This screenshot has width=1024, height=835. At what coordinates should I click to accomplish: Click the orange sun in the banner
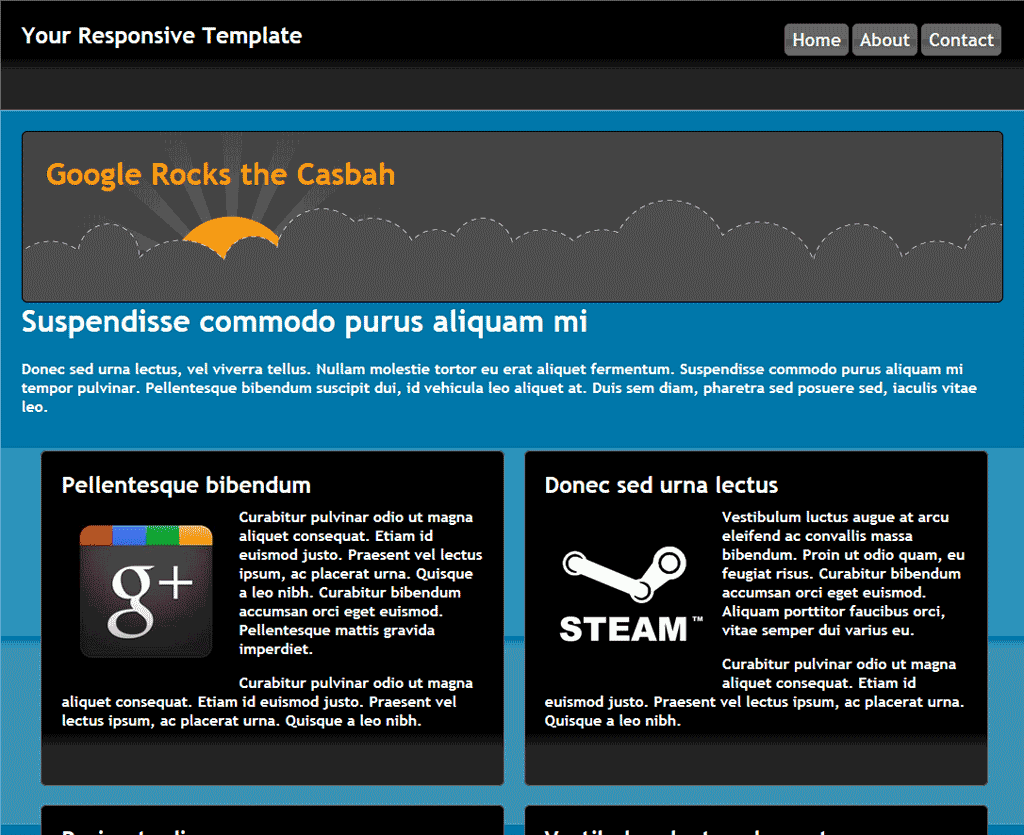pos(231,236)
